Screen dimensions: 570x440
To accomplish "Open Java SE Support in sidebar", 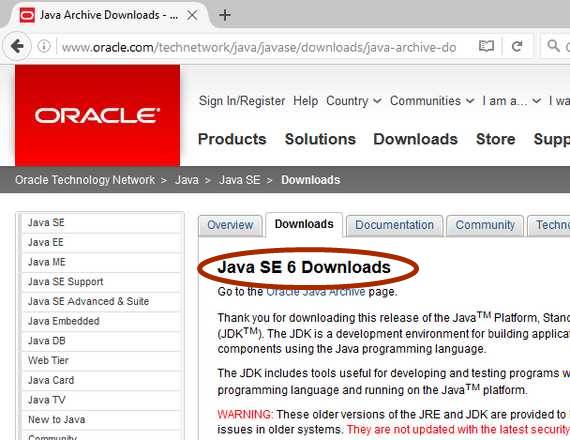I will (x=101, y=281).
